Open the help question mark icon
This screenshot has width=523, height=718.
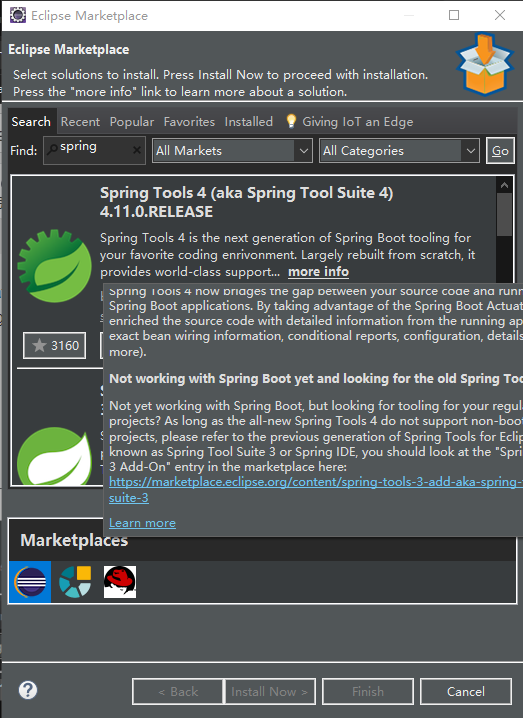coord(28,690)
